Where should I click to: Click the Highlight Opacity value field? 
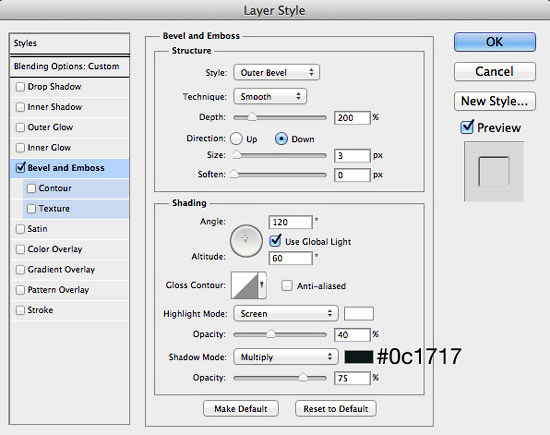[352, 335]
